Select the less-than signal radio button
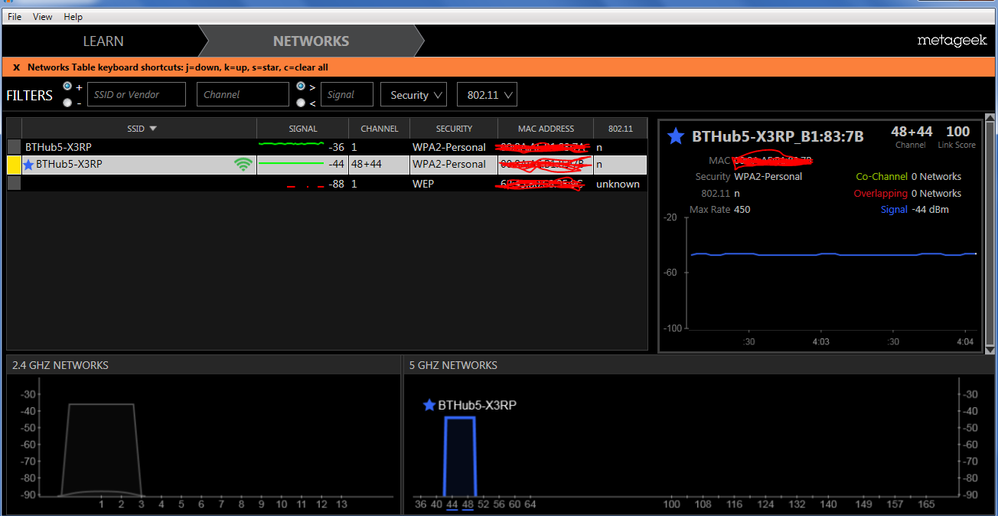998x516 pixels. tap(301, 102)
